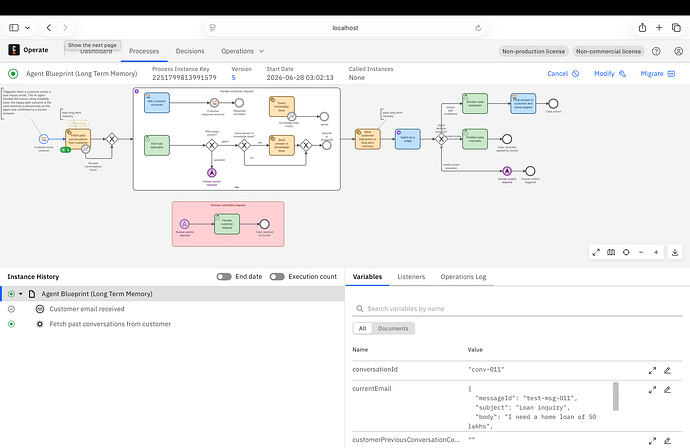Zoom out diagram with minus icon
This screenshot has width=690, height=448.
coord(641,252)
